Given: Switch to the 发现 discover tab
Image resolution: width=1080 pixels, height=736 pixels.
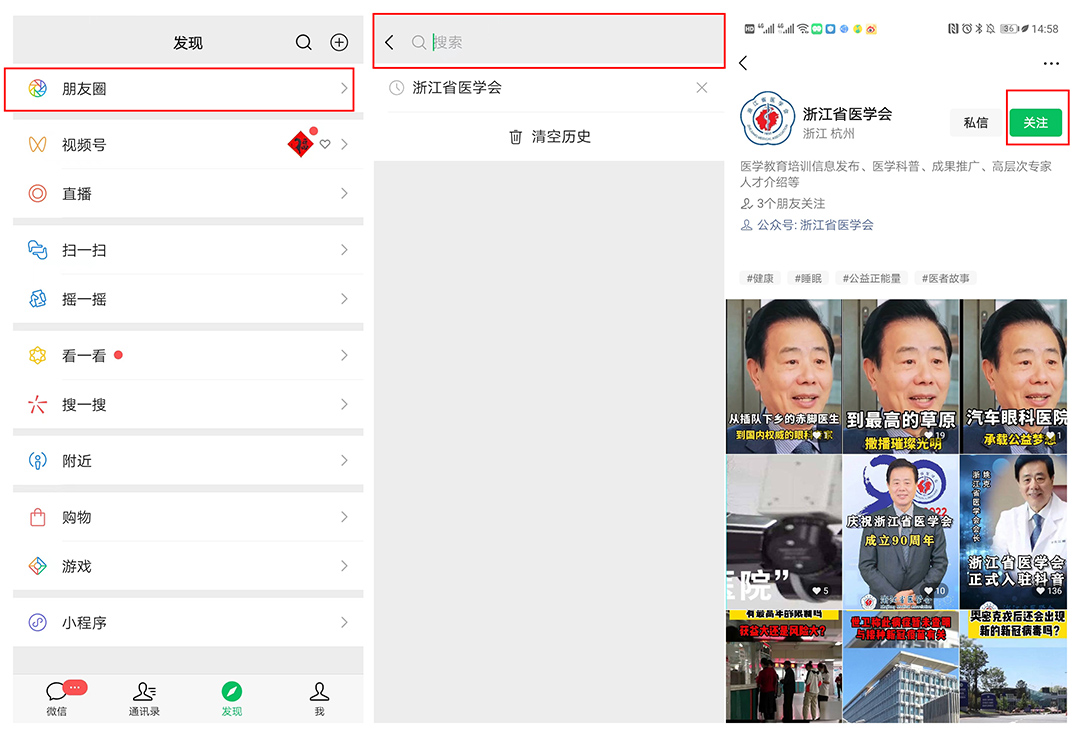Looking at the screenshot, I should [231, 698].
